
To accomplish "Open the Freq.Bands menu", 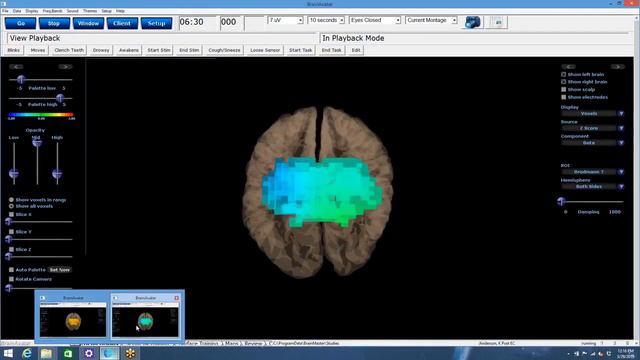I will click(53, 11).
